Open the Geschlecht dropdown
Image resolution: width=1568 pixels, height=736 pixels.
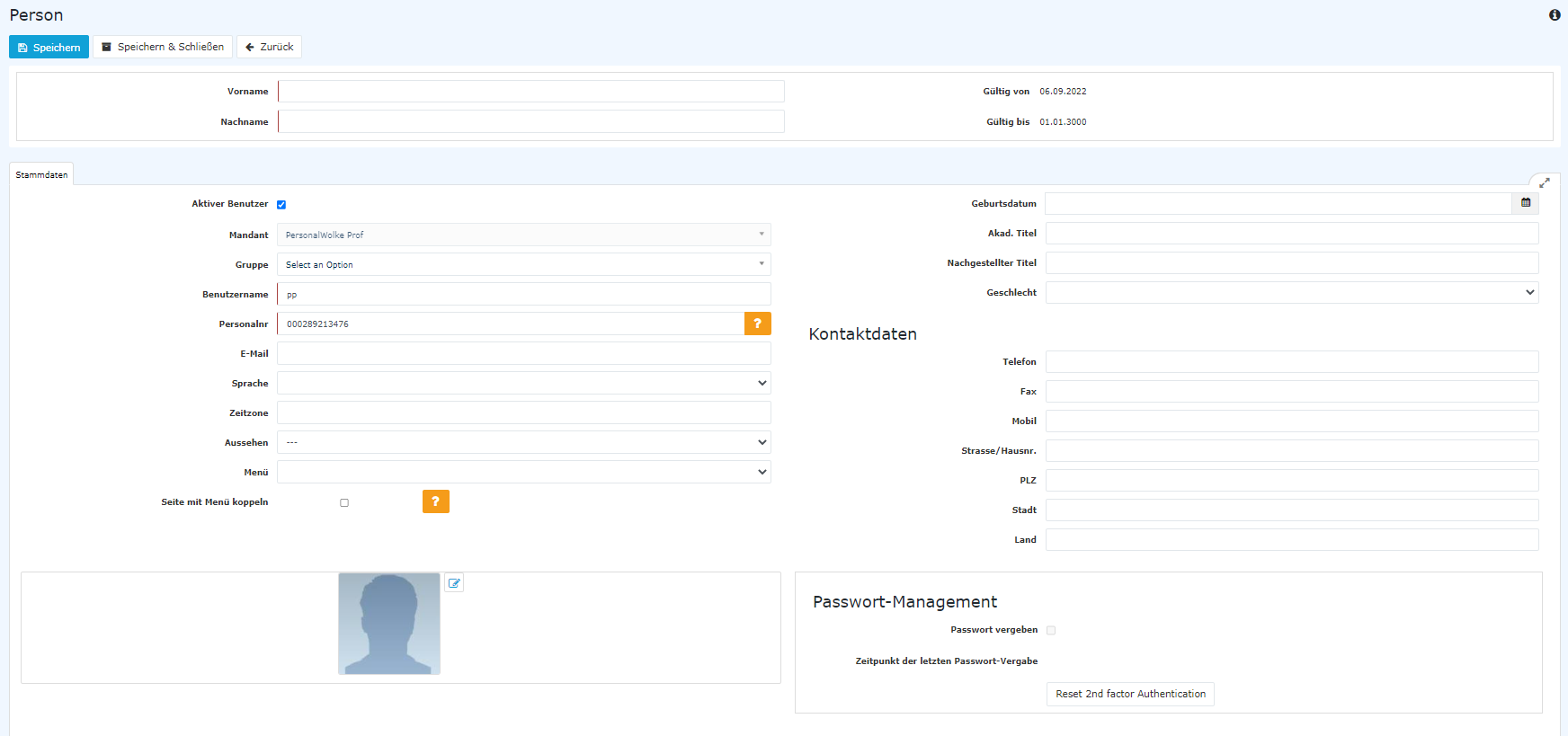[1291, 293]
